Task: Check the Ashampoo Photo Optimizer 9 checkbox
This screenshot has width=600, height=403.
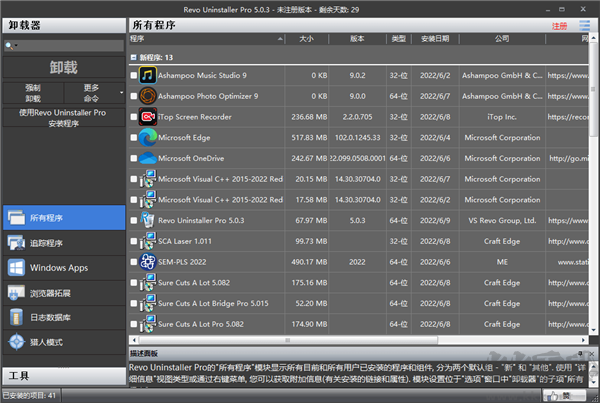Action: click(x=134, y=96)
